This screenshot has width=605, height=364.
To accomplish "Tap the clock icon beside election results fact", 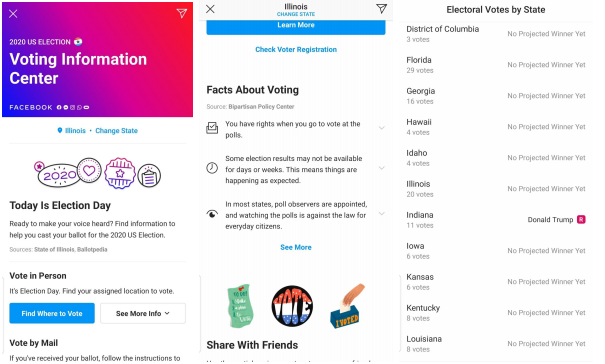I will 212,168.
